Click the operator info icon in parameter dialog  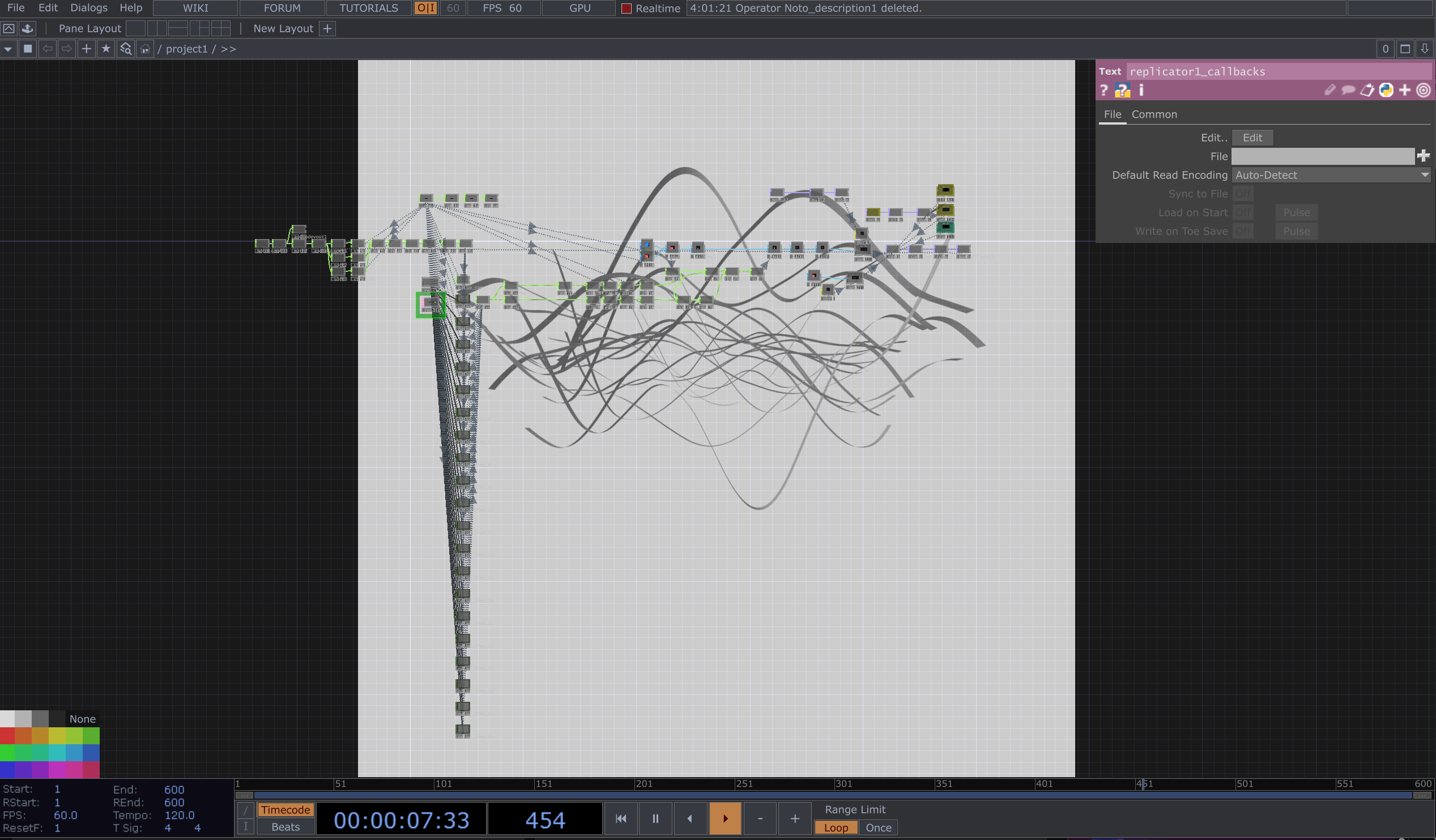click(x=1141, y=90)
